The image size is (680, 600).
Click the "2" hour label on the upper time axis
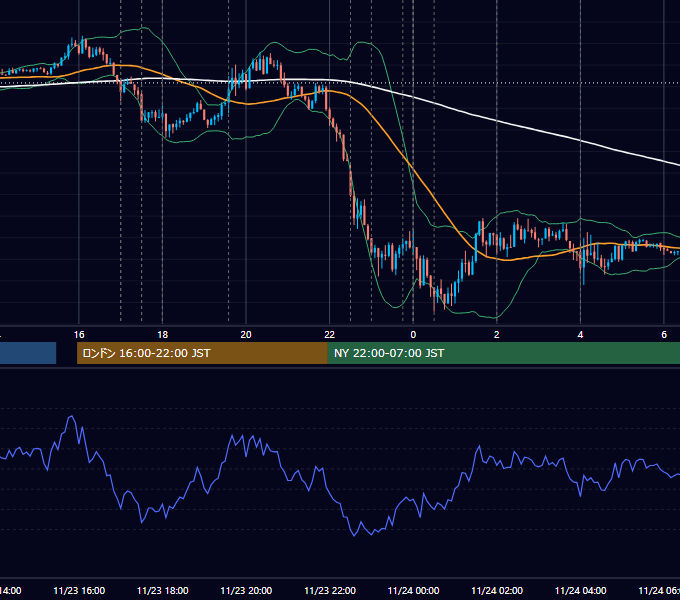pos(497,335)
